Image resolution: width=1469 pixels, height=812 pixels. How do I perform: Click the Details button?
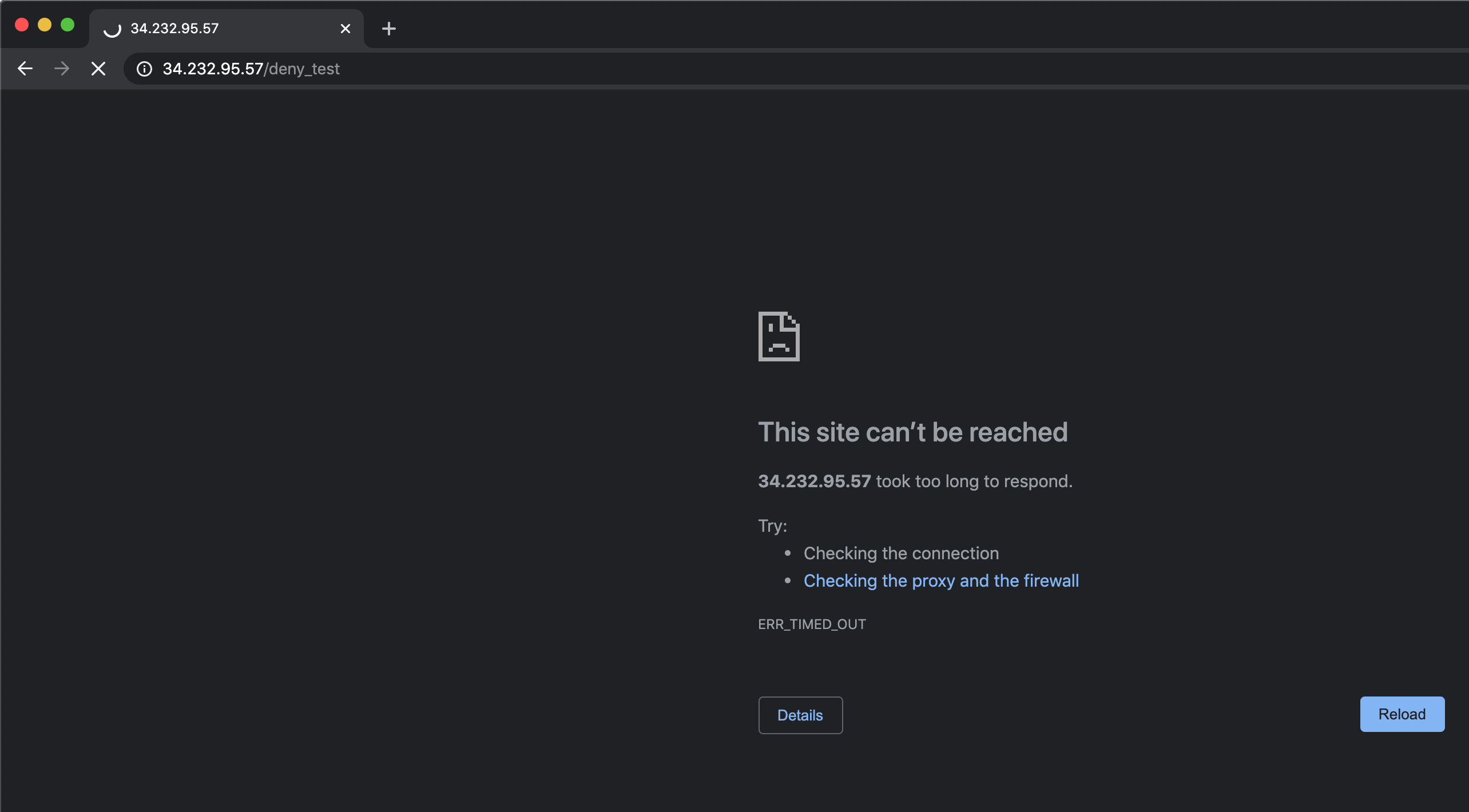pos(799,714)
